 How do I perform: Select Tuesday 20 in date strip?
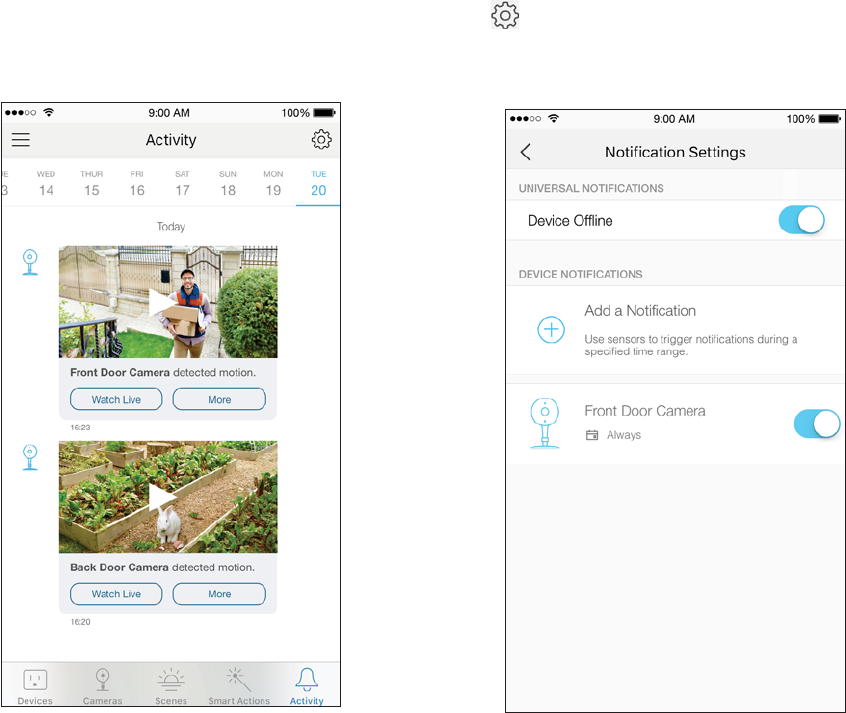click(318, 184)
